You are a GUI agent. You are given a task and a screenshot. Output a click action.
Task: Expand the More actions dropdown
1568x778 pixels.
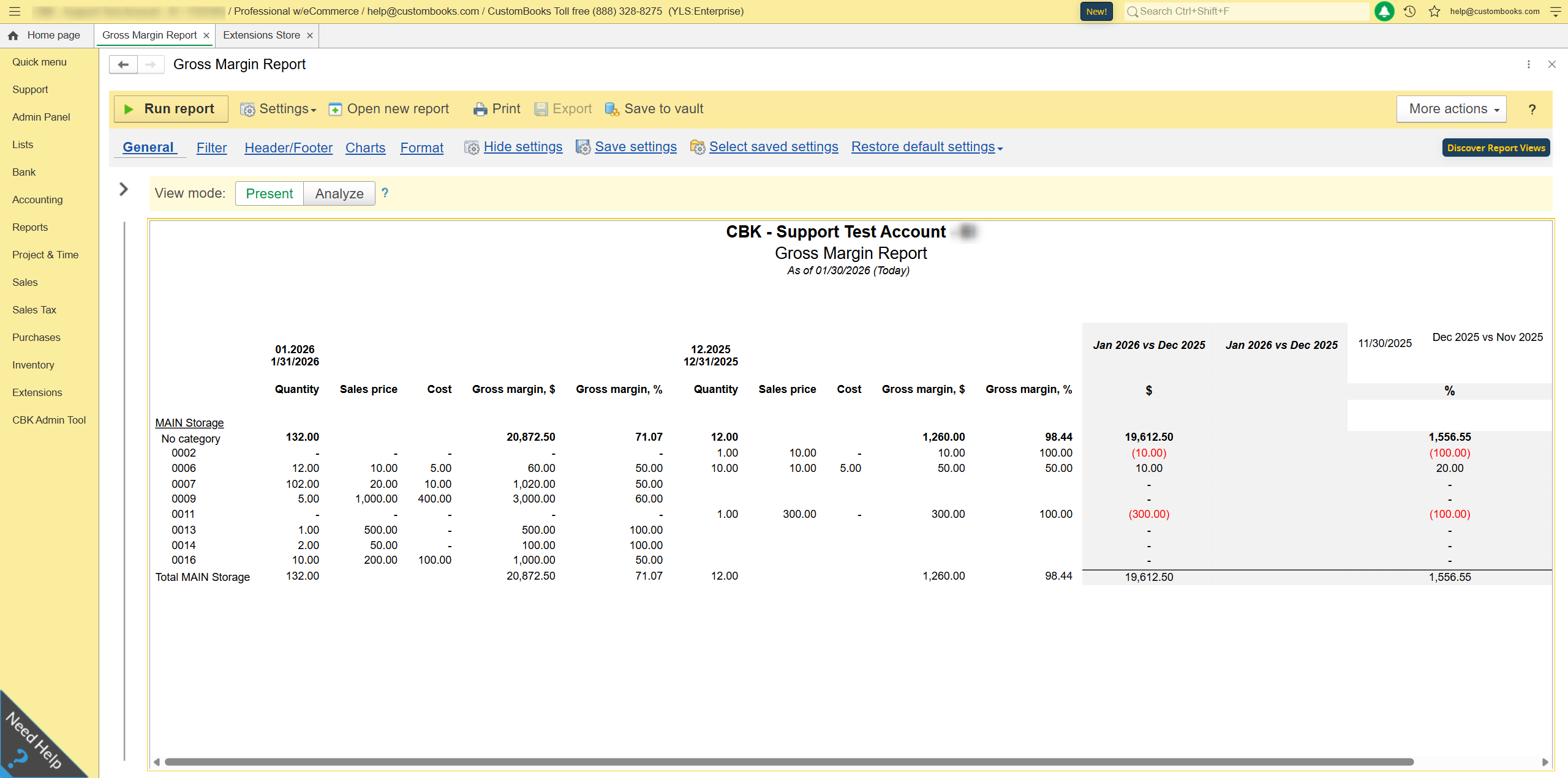[1450, 109]
